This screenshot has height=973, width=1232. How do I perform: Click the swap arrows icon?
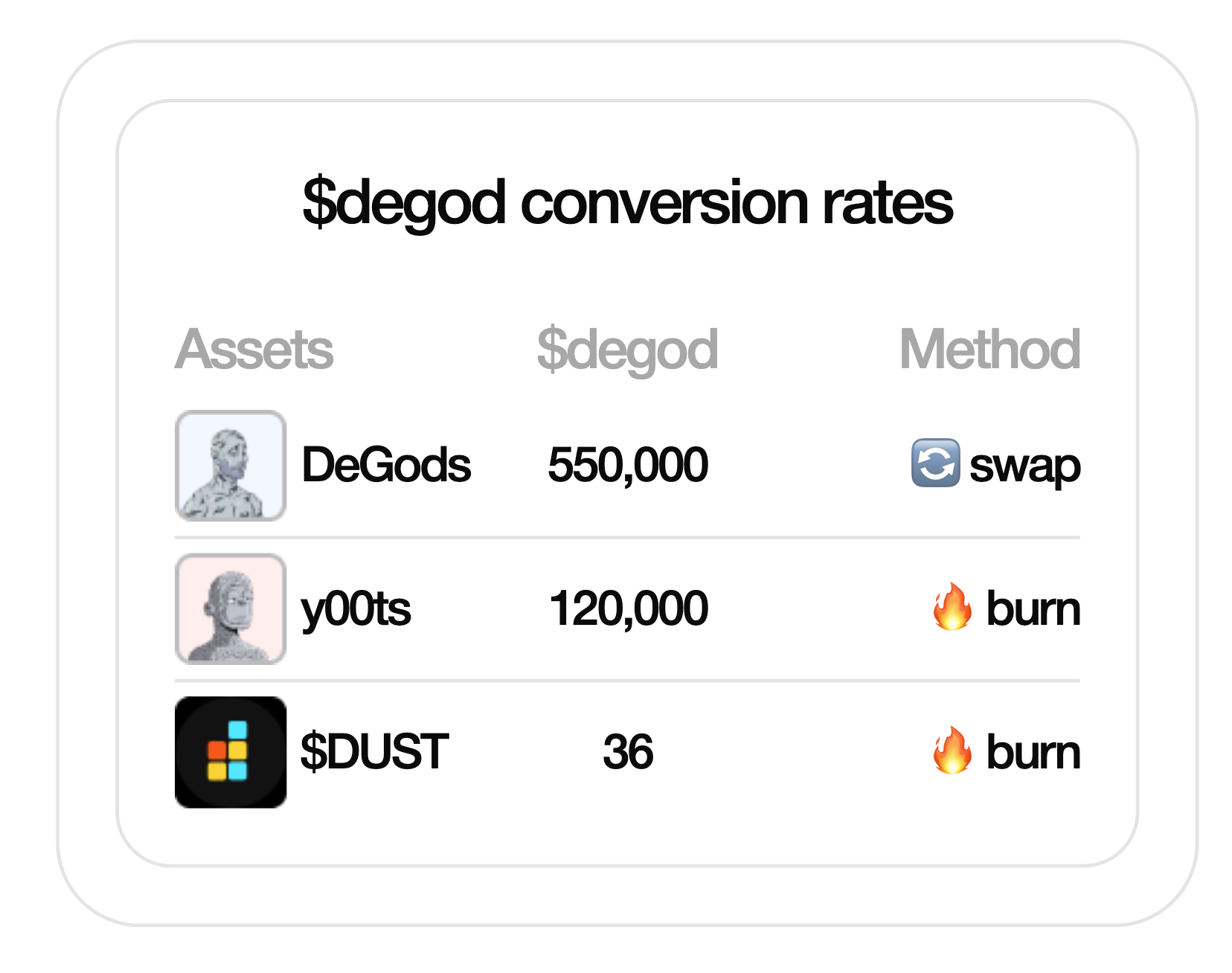(935, 463)
